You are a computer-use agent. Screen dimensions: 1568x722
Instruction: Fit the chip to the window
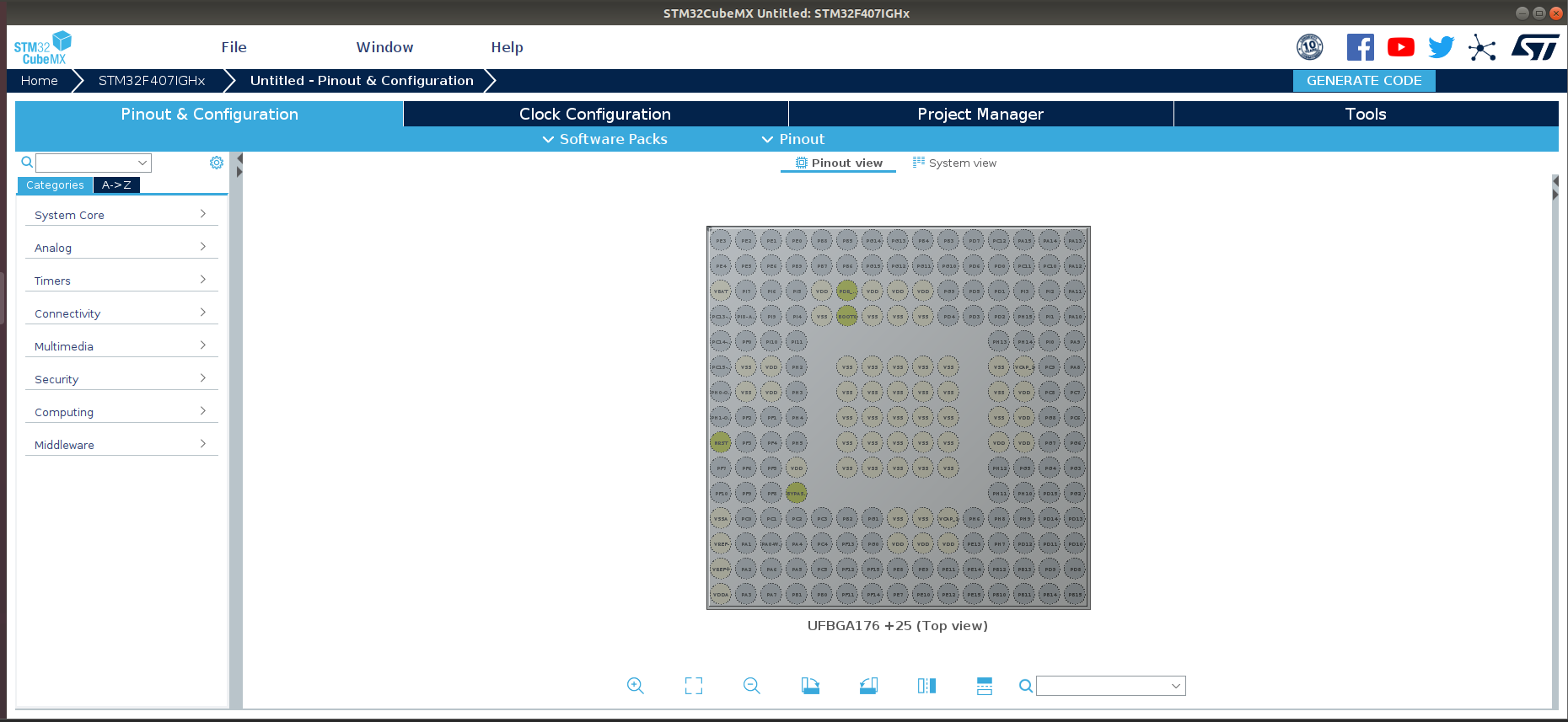[x=694, y=686]
